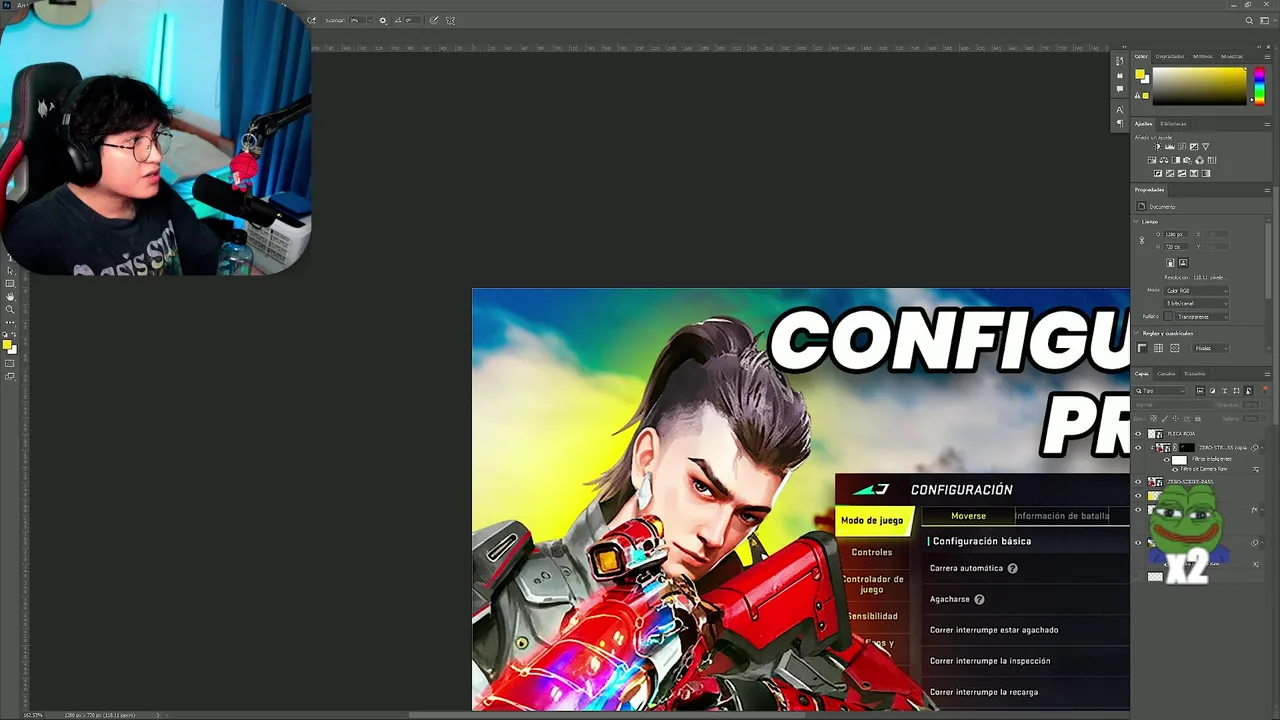Image resolution: width=1280 pixels, height=720 pixels.
Task: Open the Rellenar color swatch
Action: pyautogui.click(x=1168, y=316)
